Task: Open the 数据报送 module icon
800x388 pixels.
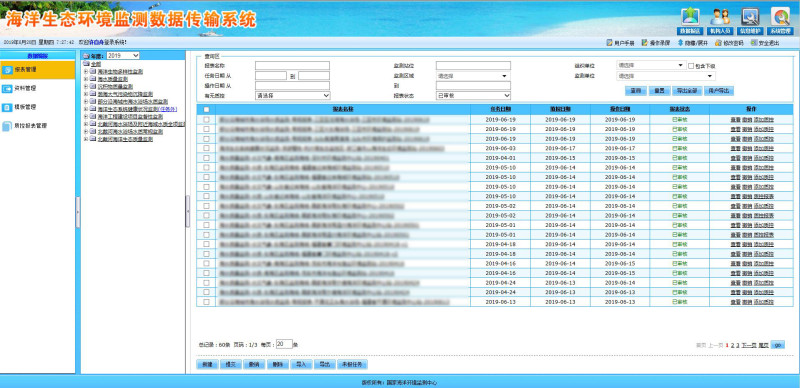Action: (690, 20)
